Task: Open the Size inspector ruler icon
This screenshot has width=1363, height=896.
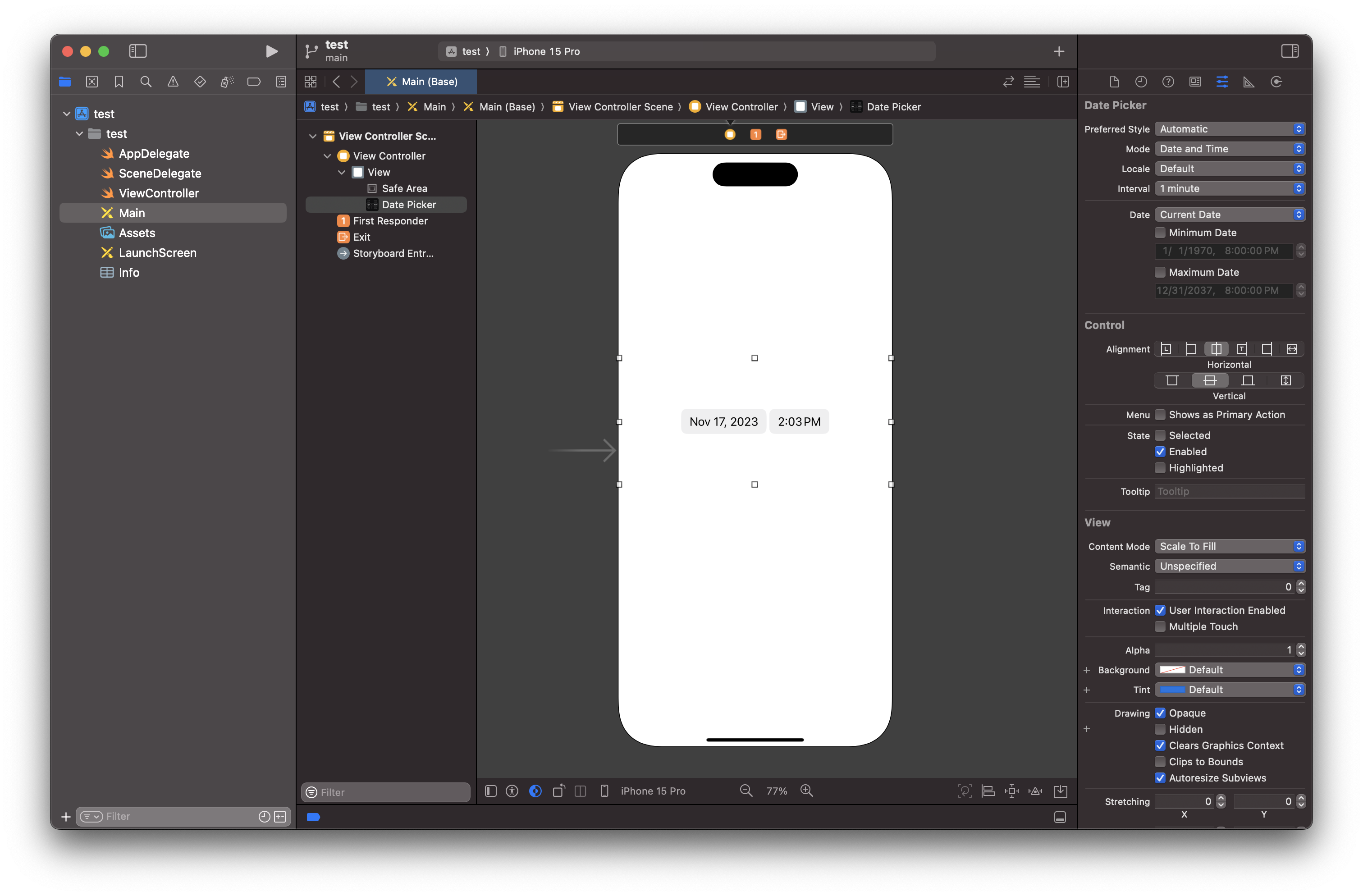Action: pos(1249,82)
